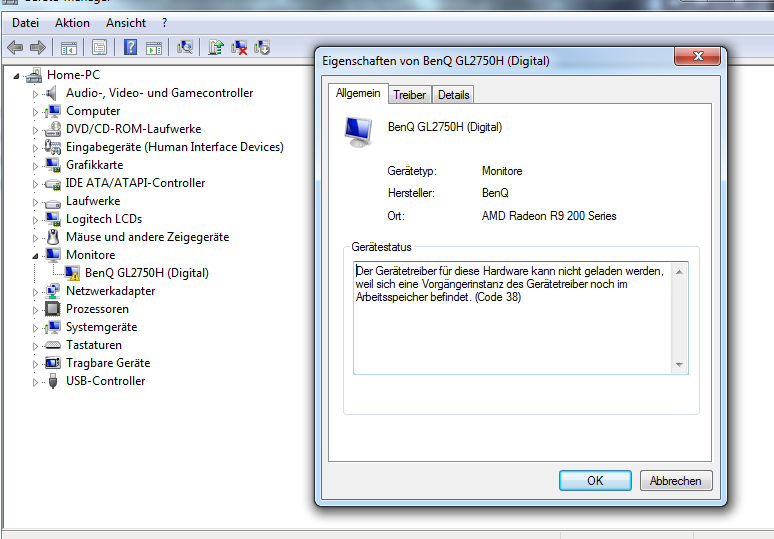Collapse the Monitore category arrow

coord(35,256)
